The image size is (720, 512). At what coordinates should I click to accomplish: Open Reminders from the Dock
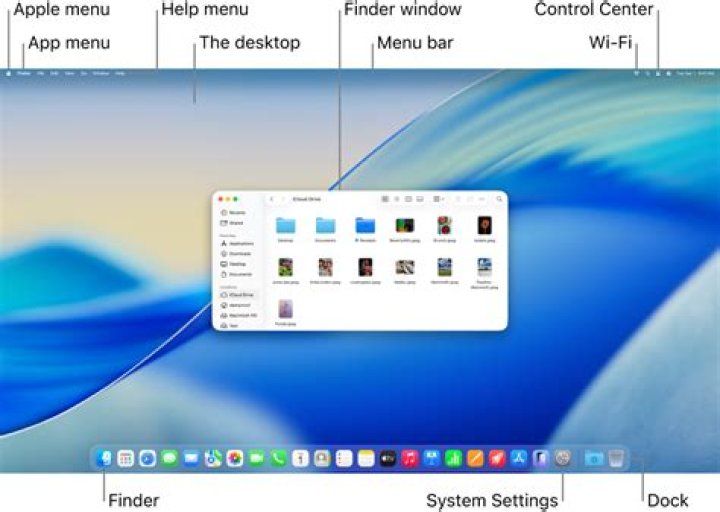point(344,458)
